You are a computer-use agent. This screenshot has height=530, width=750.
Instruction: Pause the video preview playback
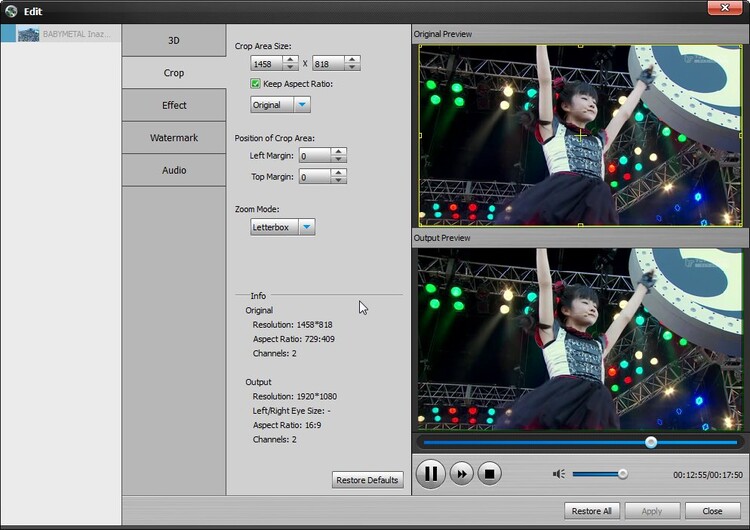coord(430,474)
